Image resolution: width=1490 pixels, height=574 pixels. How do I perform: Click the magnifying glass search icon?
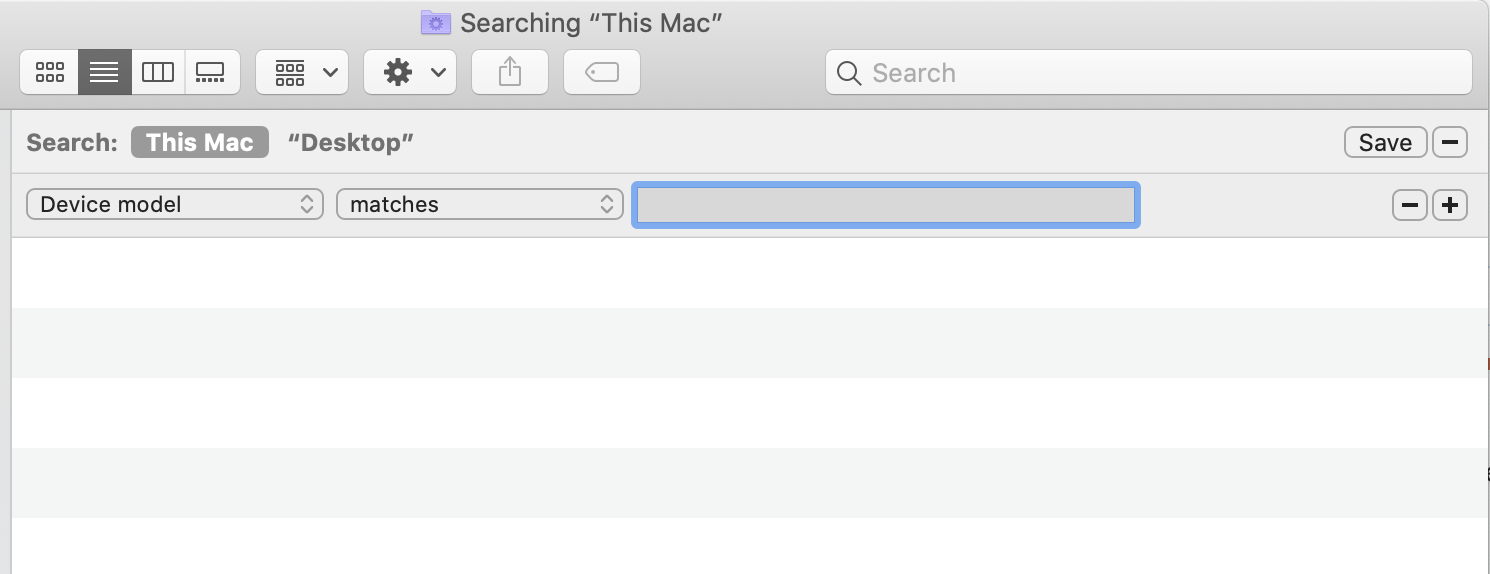[849, 73]
